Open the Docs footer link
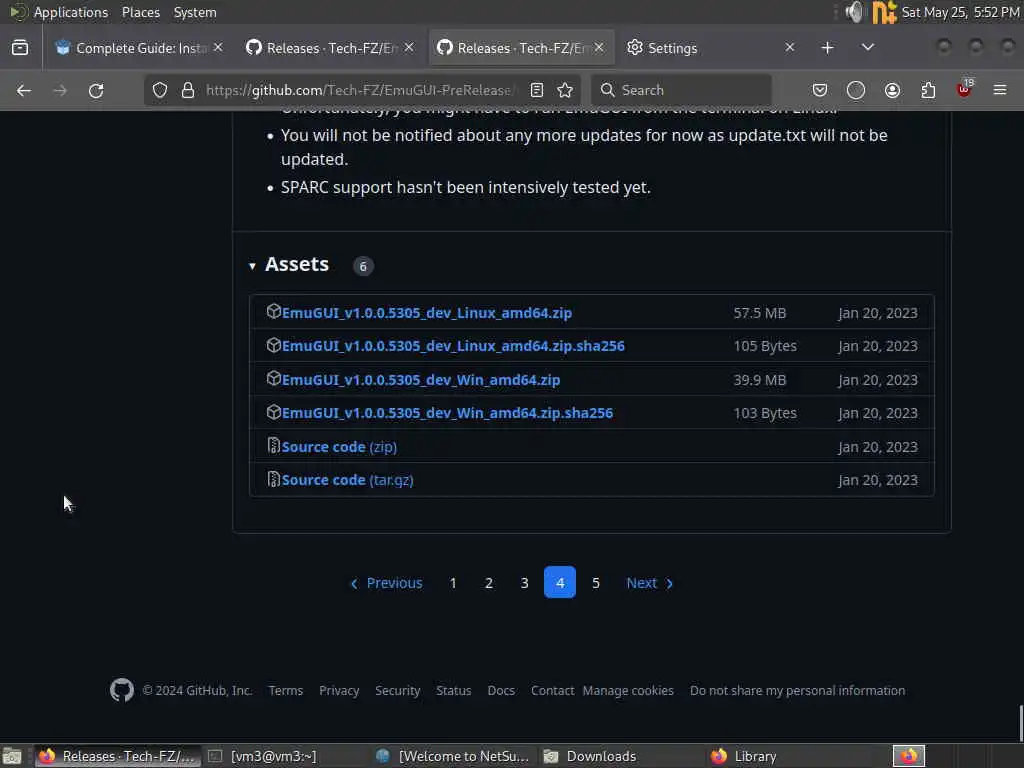Screen dimensions: 1024x768 tap(501, 690)
